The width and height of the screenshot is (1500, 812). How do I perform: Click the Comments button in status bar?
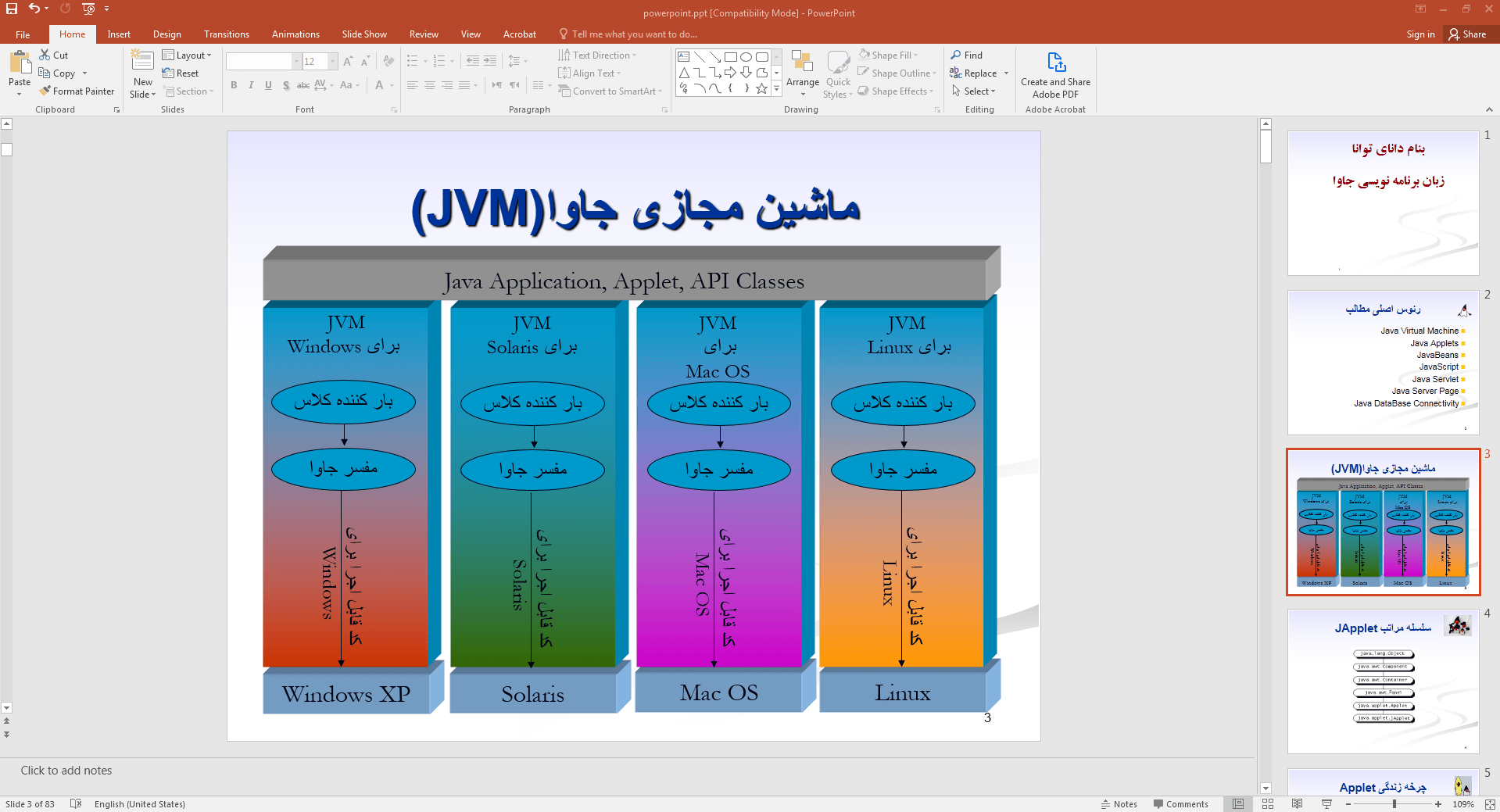[1181, 804]
